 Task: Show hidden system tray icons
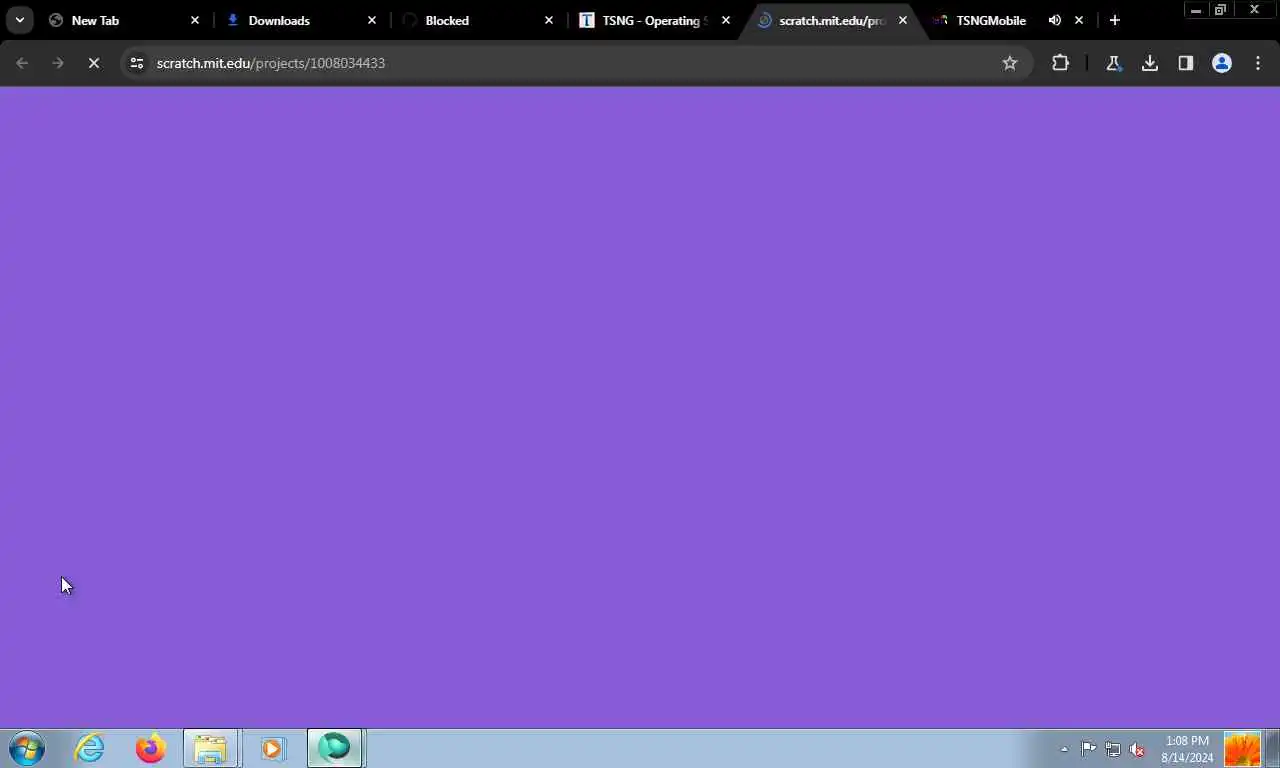tap(1064, 749)
